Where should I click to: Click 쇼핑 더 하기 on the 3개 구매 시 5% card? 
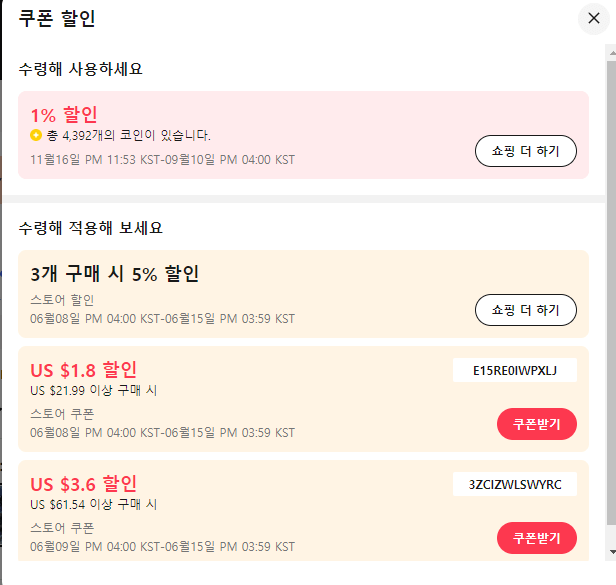point(526,310)
